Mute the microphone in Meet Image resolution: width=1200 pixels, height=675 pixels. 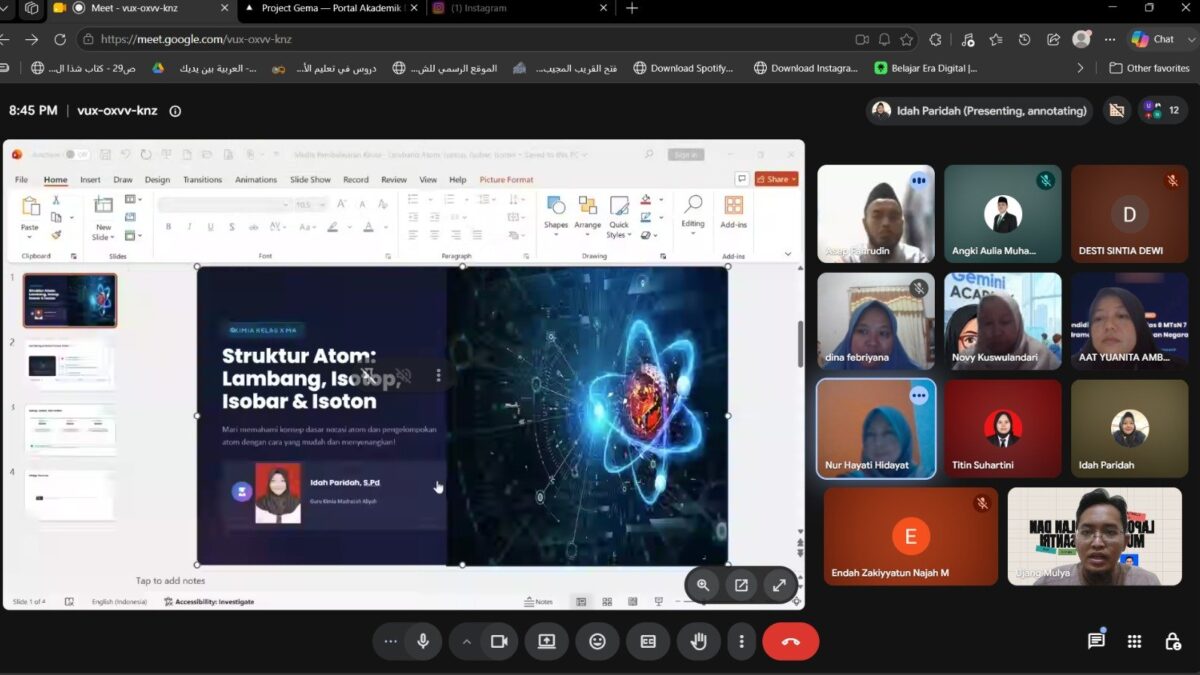[x=423, y=642]
